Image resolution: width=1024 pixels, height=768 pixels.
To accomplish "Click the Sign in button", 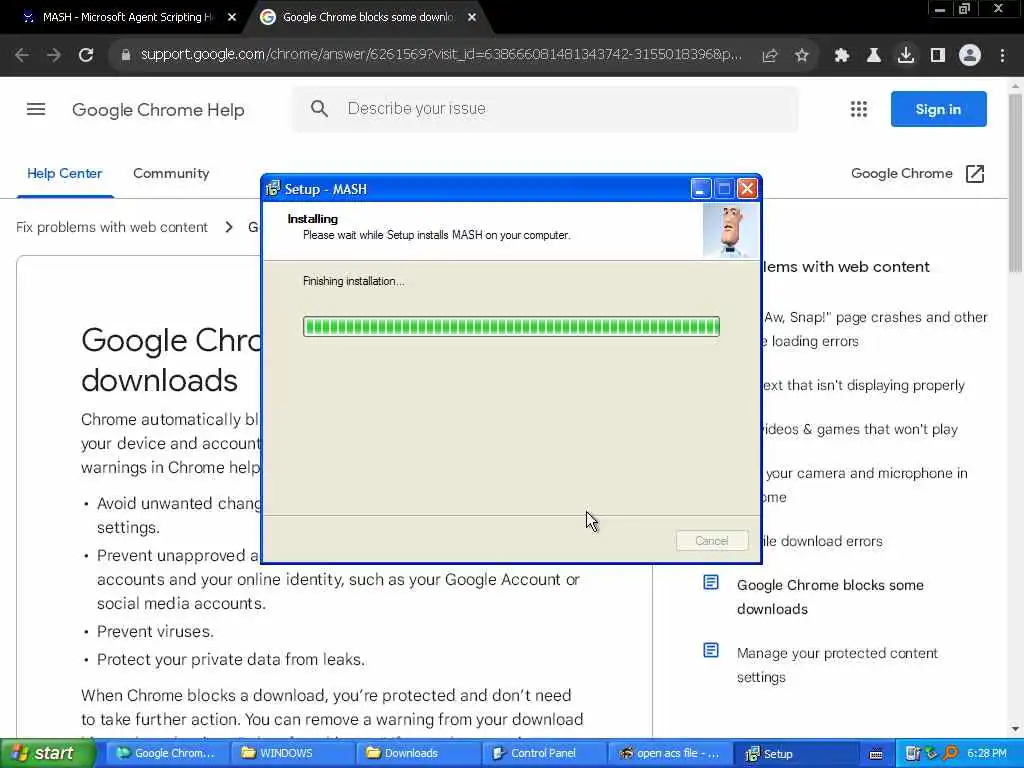I will [938, 109].
